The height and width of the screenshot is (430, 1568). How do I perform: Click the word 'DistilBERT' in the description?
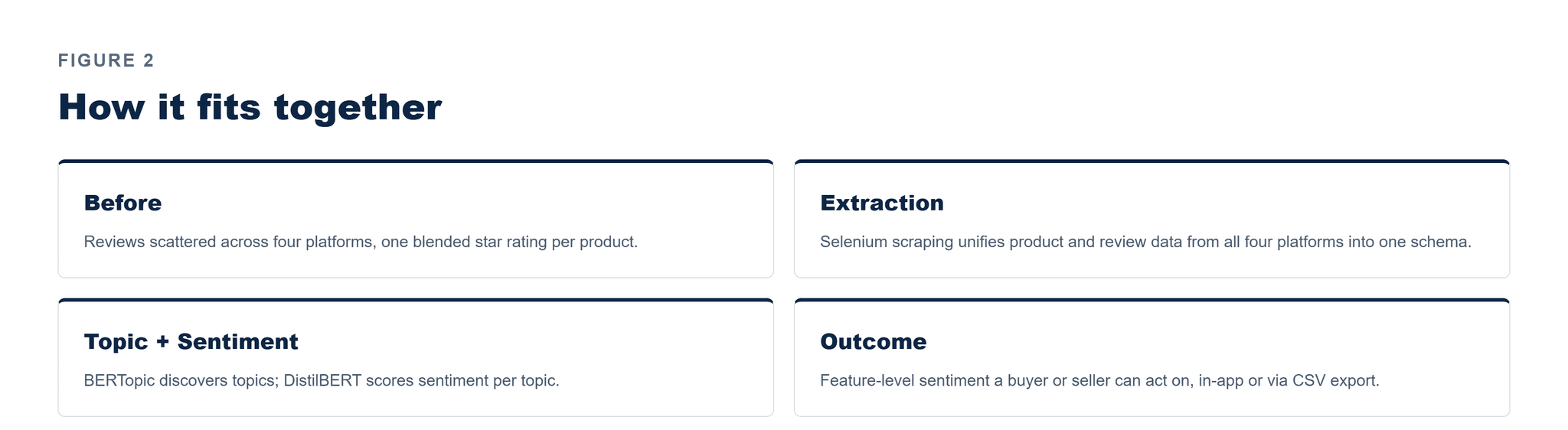322,380
